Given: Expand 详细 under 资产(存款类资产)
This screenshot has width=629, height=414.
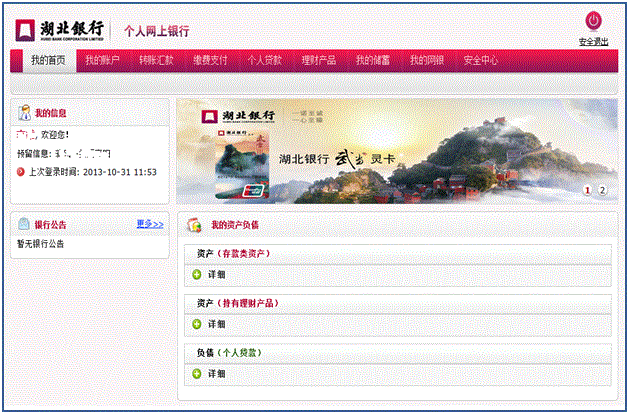Looking at the screenshot, I should click(197, 274).
